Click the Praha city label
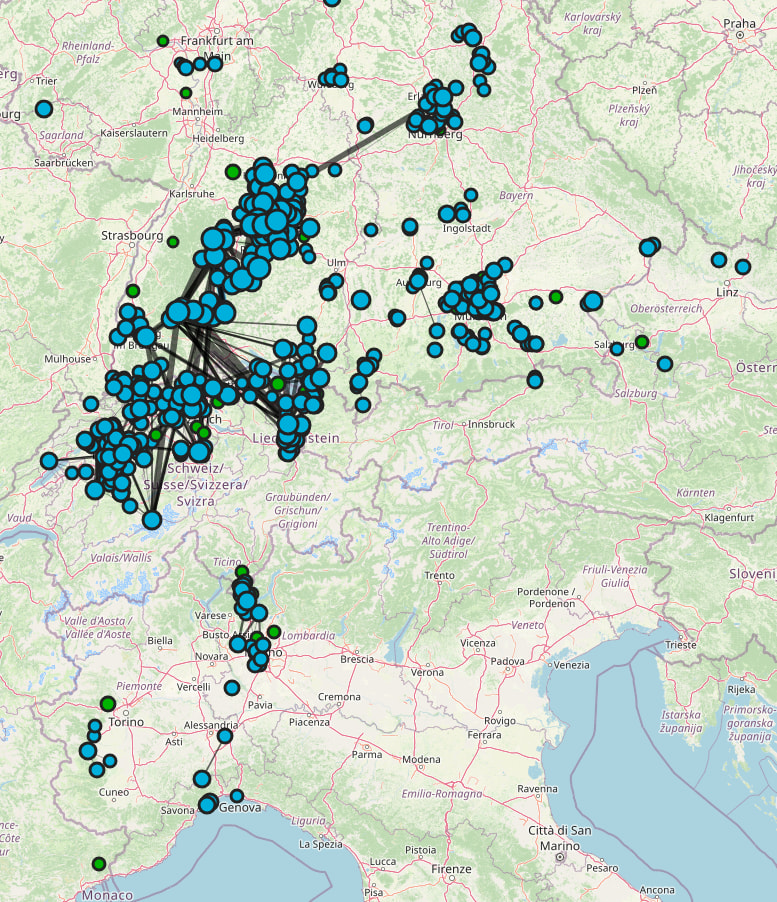The image size is (777, 902). [x=740, y=23]
